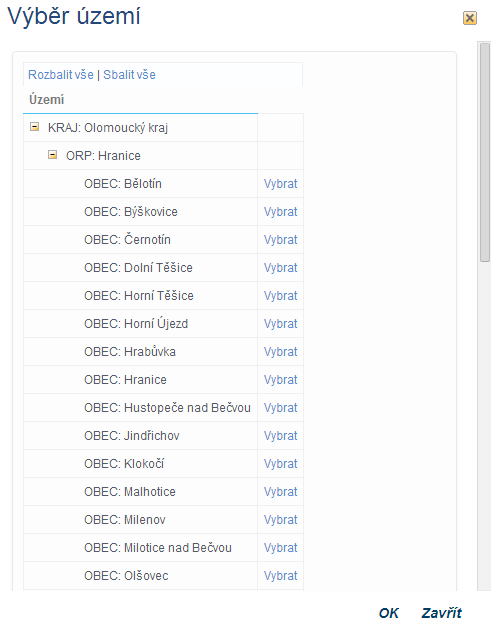Close the Výběr území dialog with X icon
This screenshot has height=625, width=491.
pyautogui.click(x=469, y=18)
